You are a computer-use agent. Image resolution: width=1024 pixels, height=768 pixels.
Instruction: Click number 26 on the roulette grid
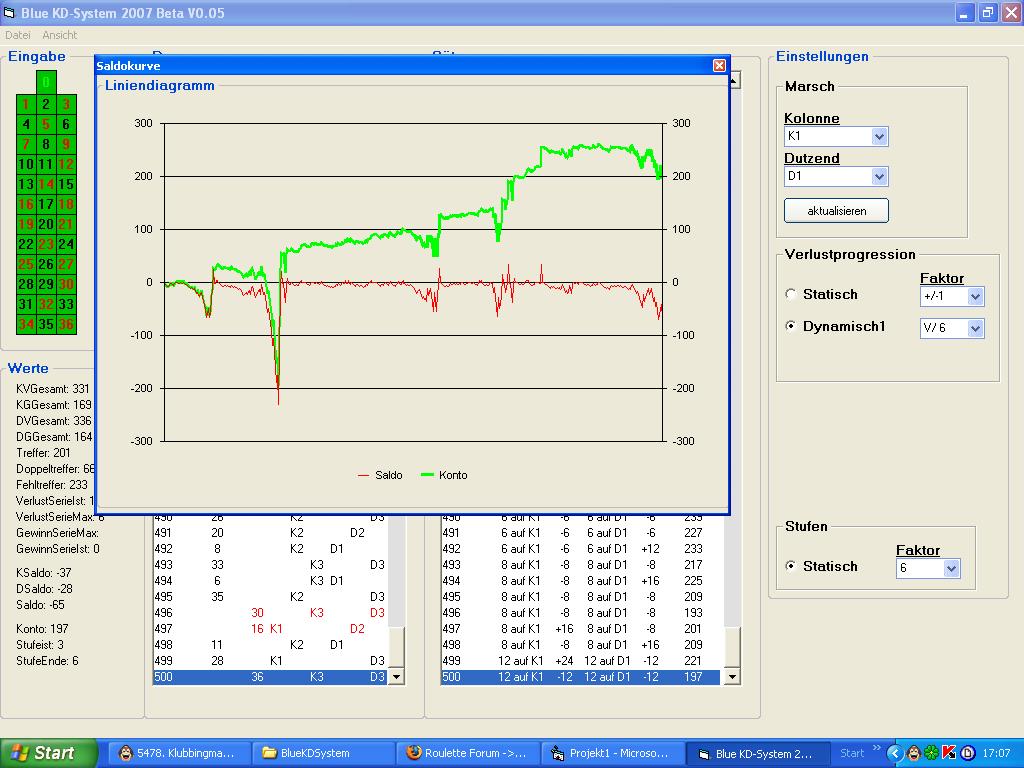tap(46, 264)
